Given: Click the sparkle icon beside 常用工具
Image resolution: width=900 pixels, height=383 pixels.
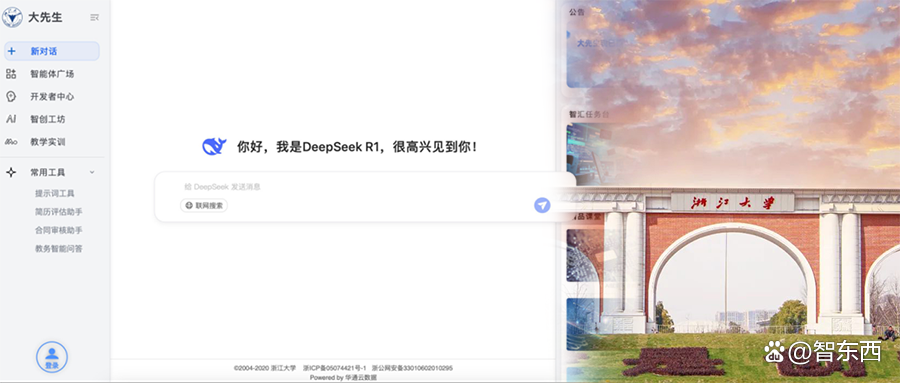Looking at the screenshot, I should pyautogui.click(x=11, y=172).
